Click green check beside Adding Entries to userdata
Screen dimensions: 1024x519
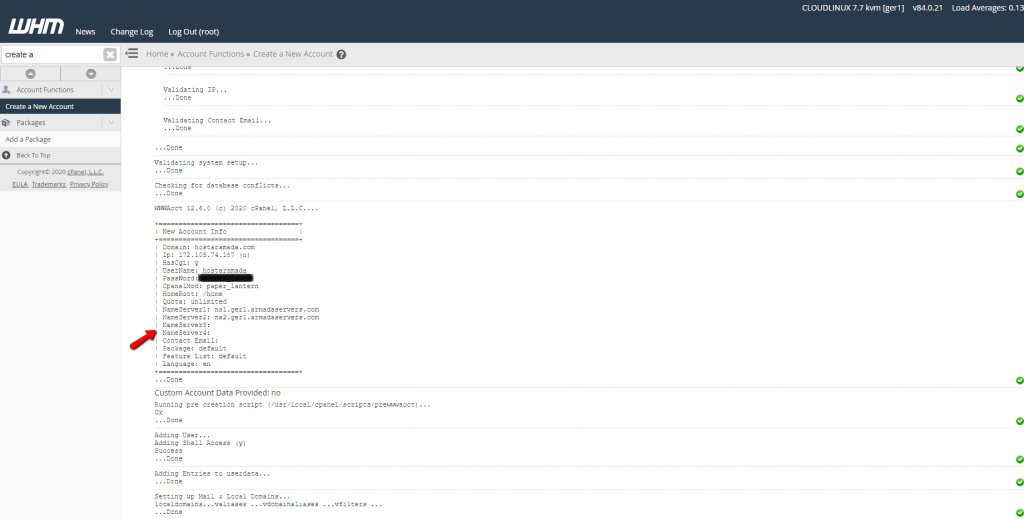(1019, 482)
